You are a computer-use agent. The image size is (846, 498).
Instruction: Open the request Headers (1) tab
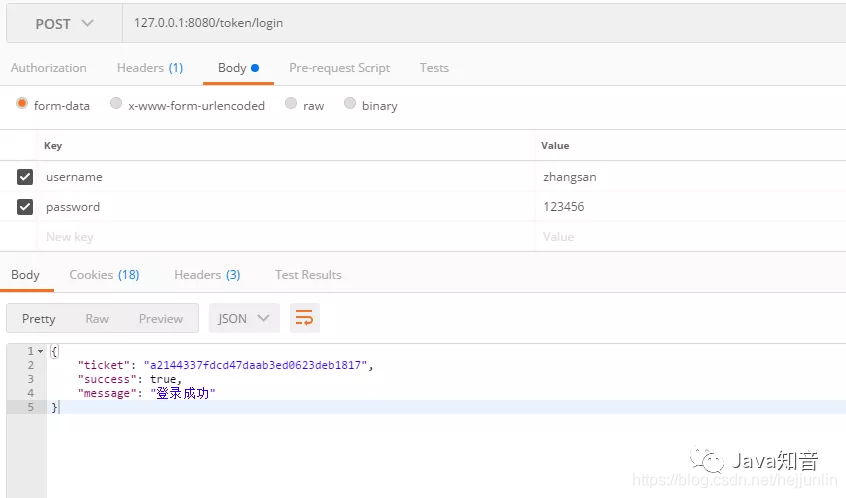coord(150,68)
